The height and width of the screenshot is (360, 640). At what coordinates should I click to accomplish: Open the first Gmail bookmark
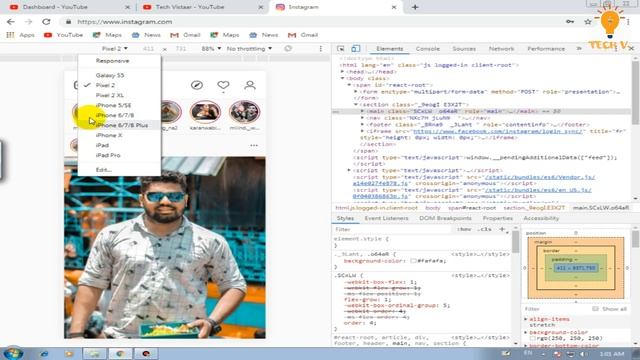[x=185, y=35]
